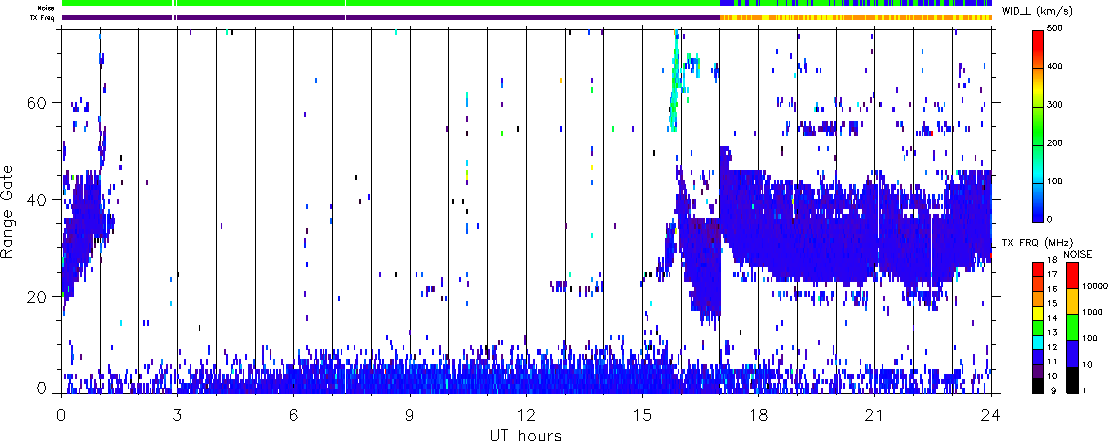Select red 17-18 MHz swatch in TX FRQ legend
The height and width of the screenshot is (441, 1108).
[x=1037, y=268]
